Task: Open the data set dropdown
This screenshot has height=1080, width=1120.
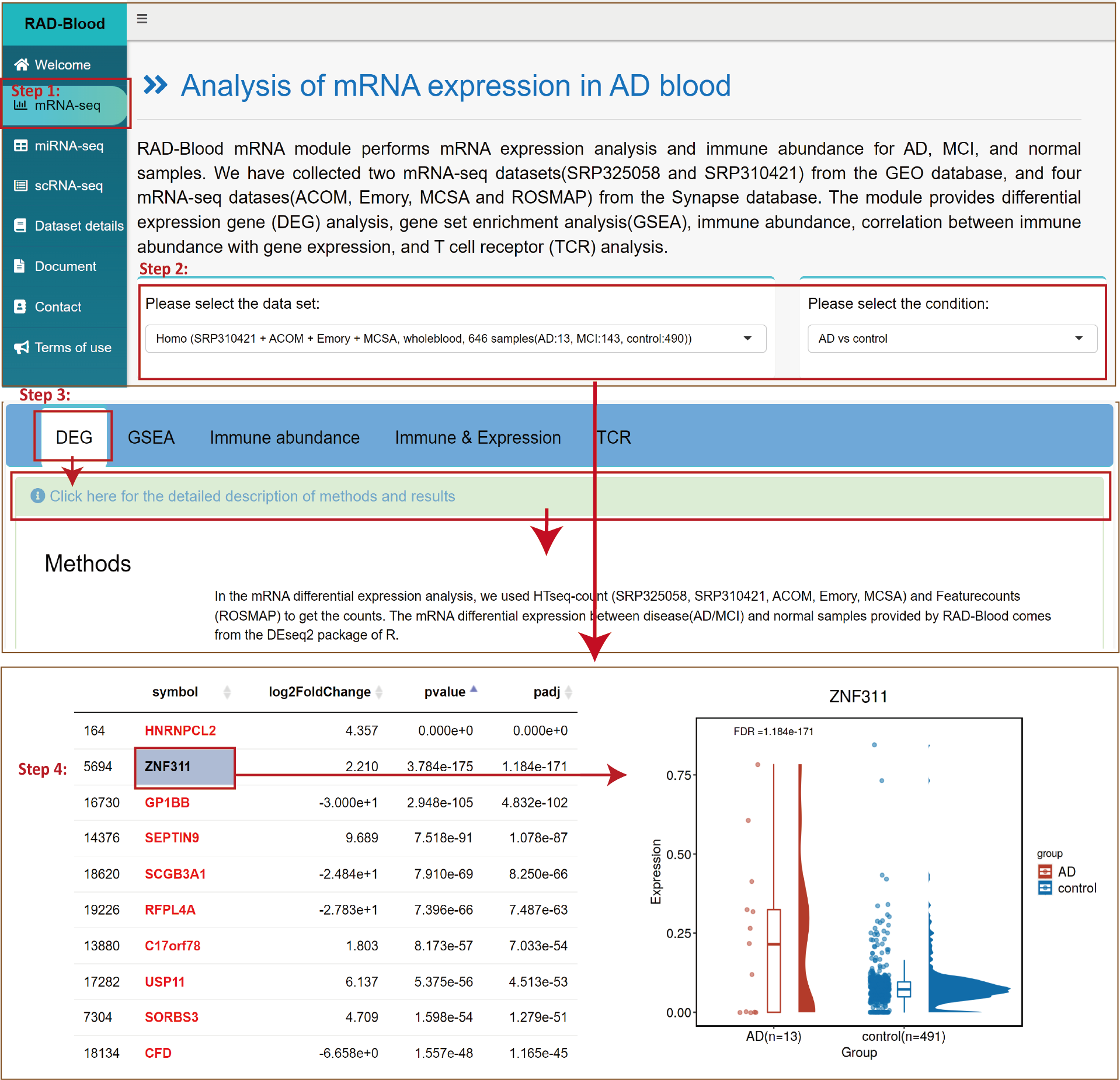Action: [455, 339]
